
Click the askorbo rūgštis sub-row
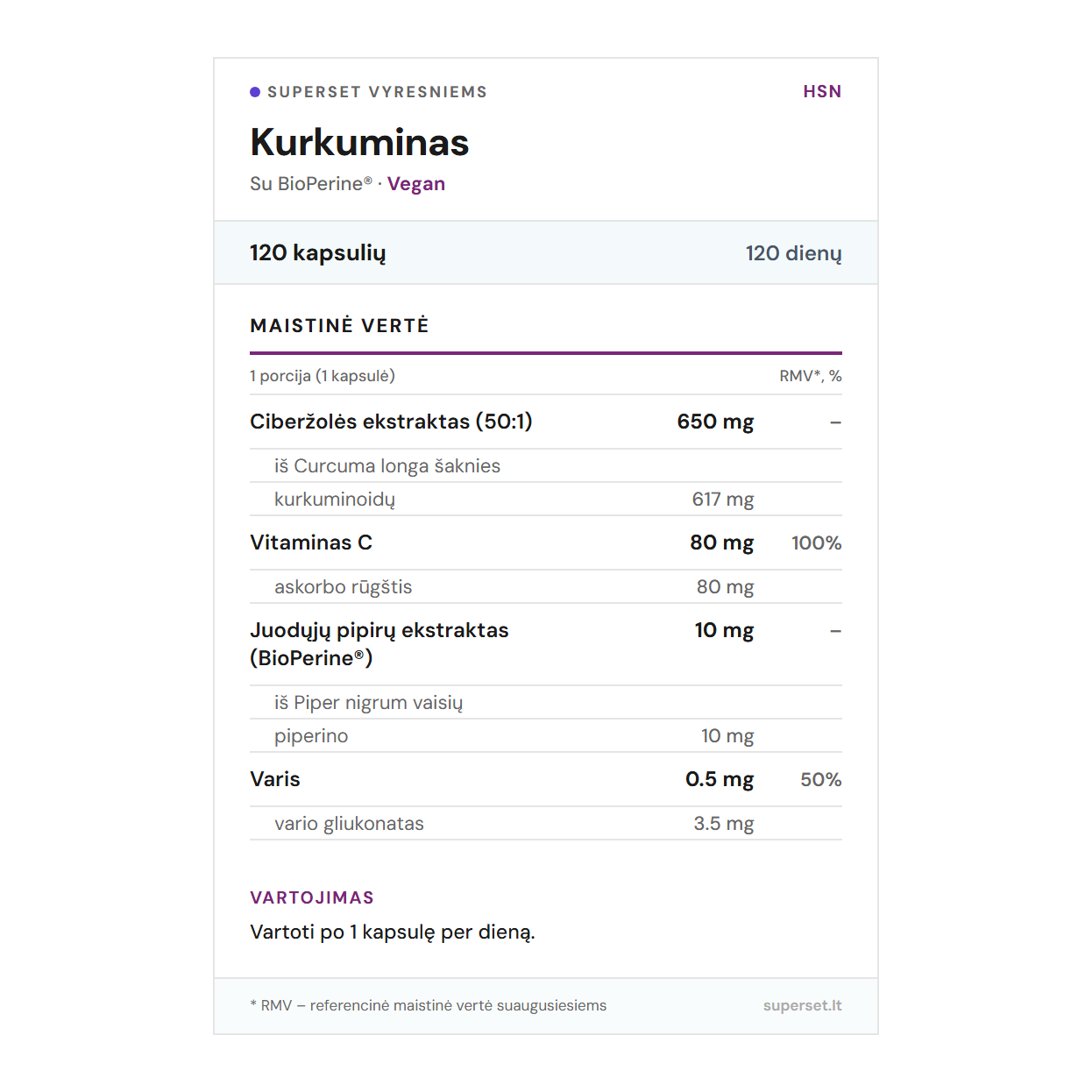(x=343, y=587)
